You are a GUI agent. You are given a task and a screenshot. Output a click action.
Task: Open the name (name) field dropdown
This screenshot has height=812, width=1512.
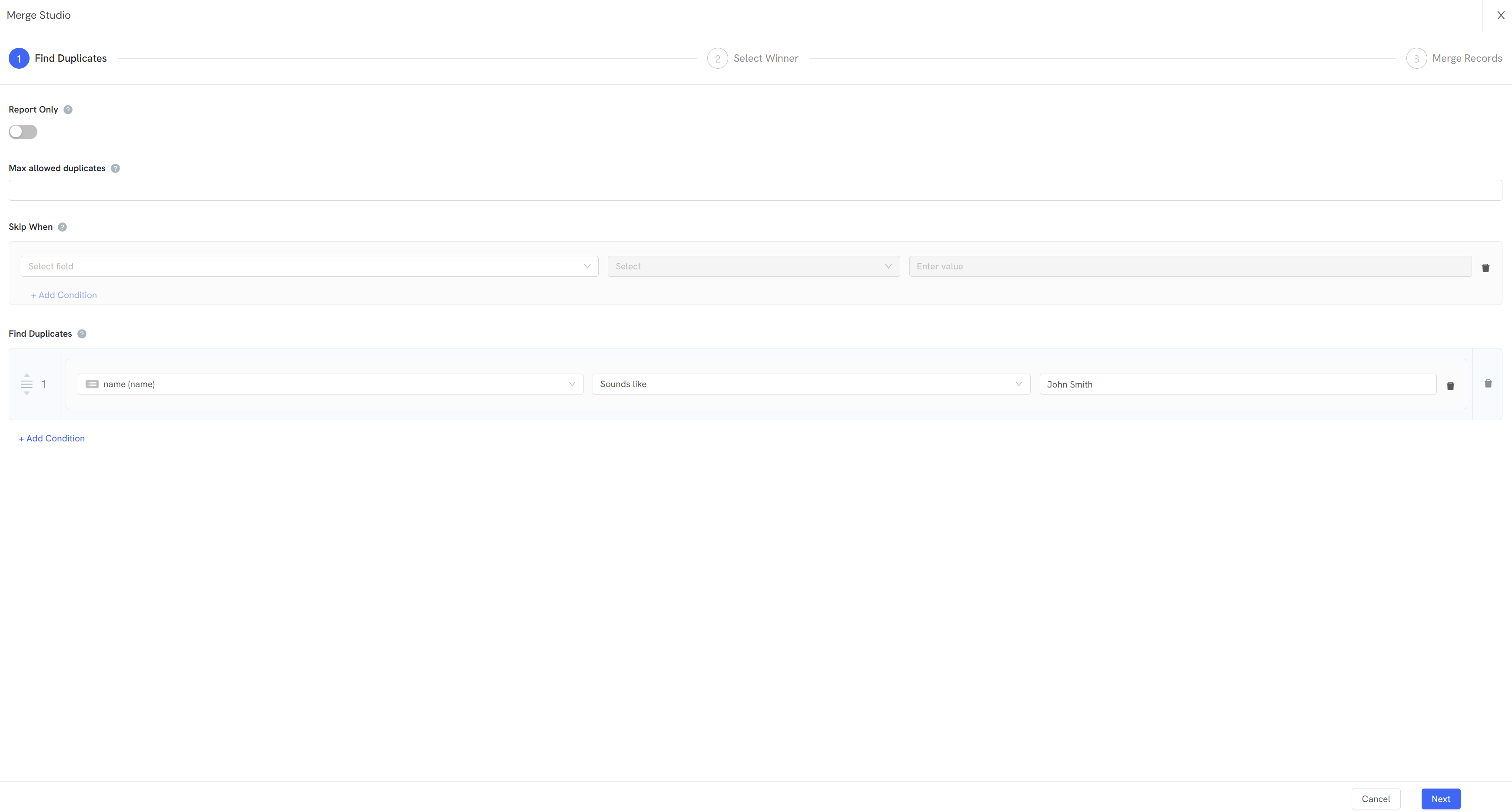point(331,384)
